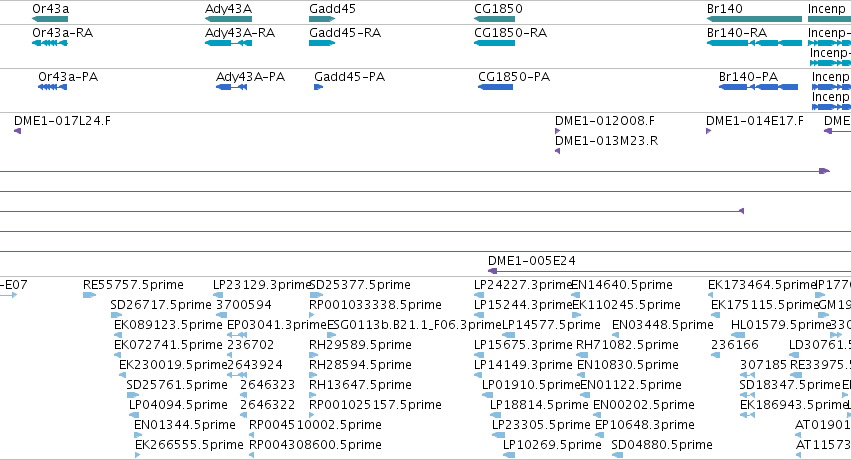Image resolution: width=851 pixels, height=460 pixels.
Task: Click the Br140-PA CDS glyph
Action: pyautogui.click(x=758, y=87)
